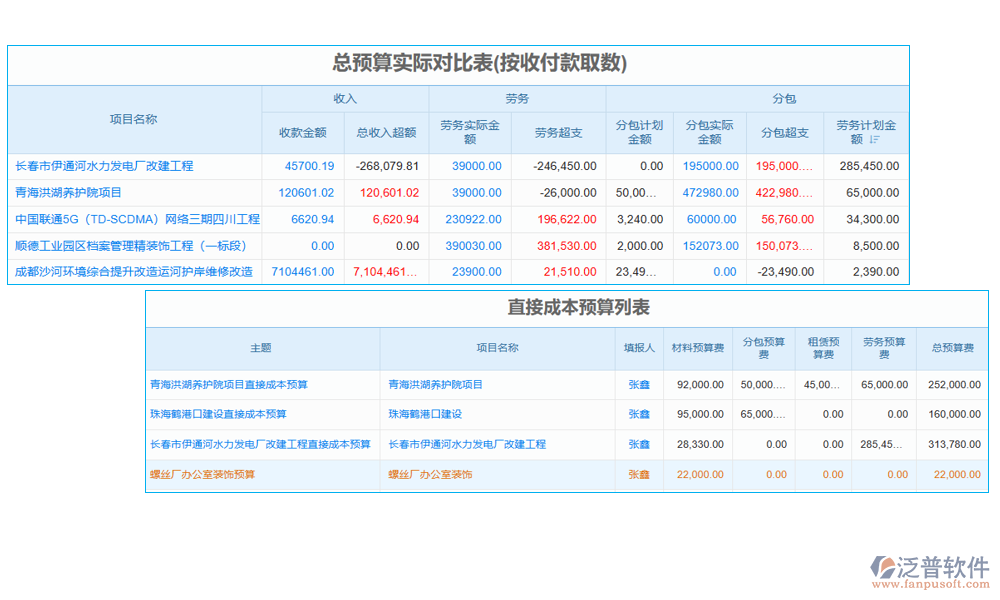
Task: Open 顺德工业园区档案管理精装饰工程 (一标段) project
Action: 130,245
